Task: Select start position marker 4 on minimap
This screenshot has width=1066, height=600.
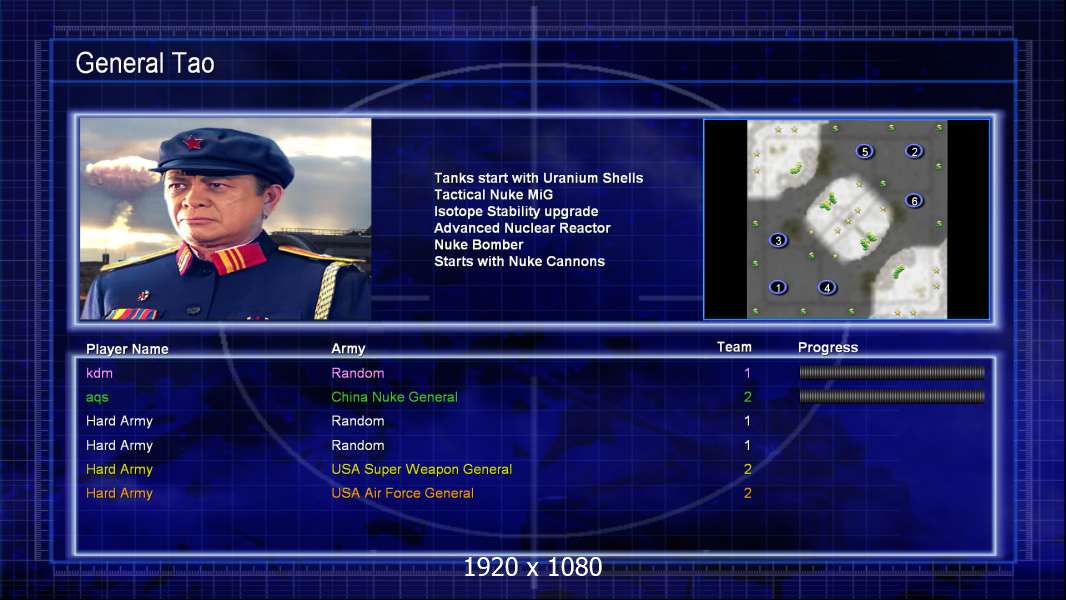Action: (x=827, y=287)
